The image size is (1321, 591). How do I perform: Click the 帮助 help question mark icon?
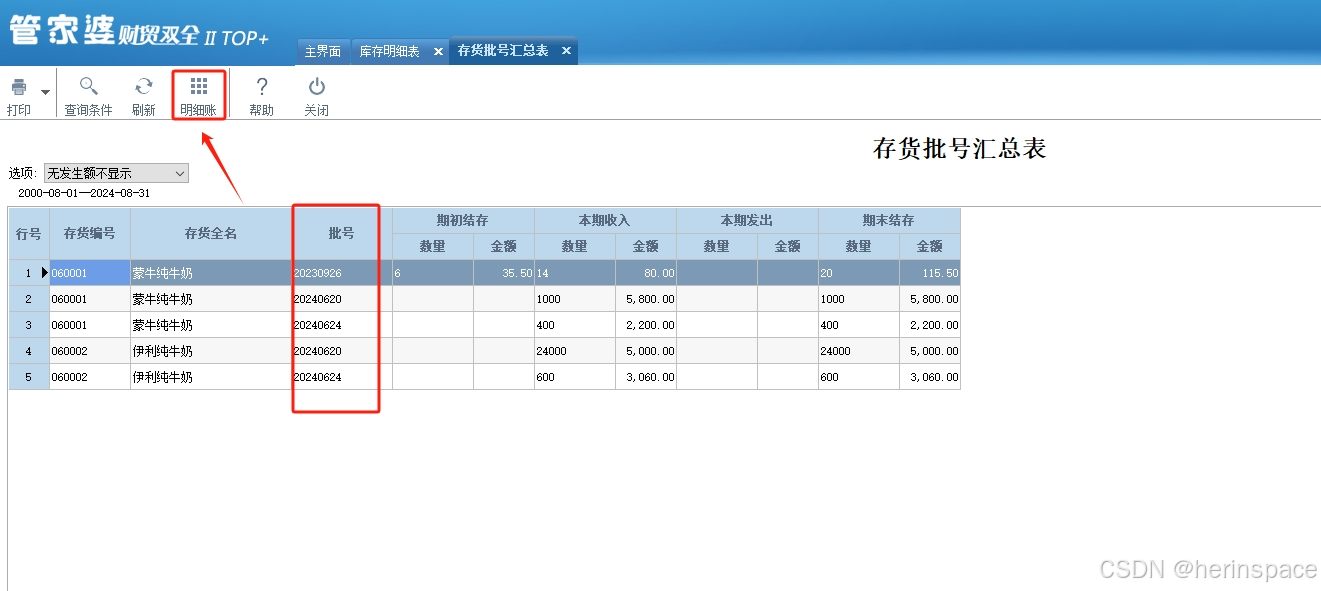coord(262,86)
